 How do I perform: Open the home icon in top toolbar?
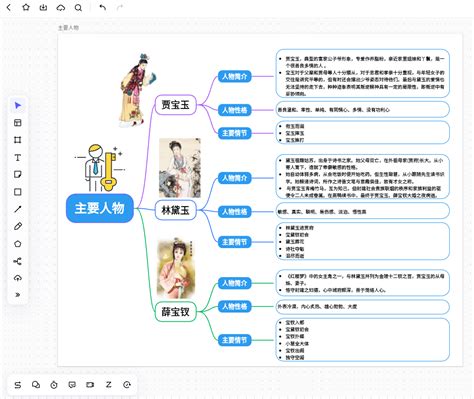[26, 7]
